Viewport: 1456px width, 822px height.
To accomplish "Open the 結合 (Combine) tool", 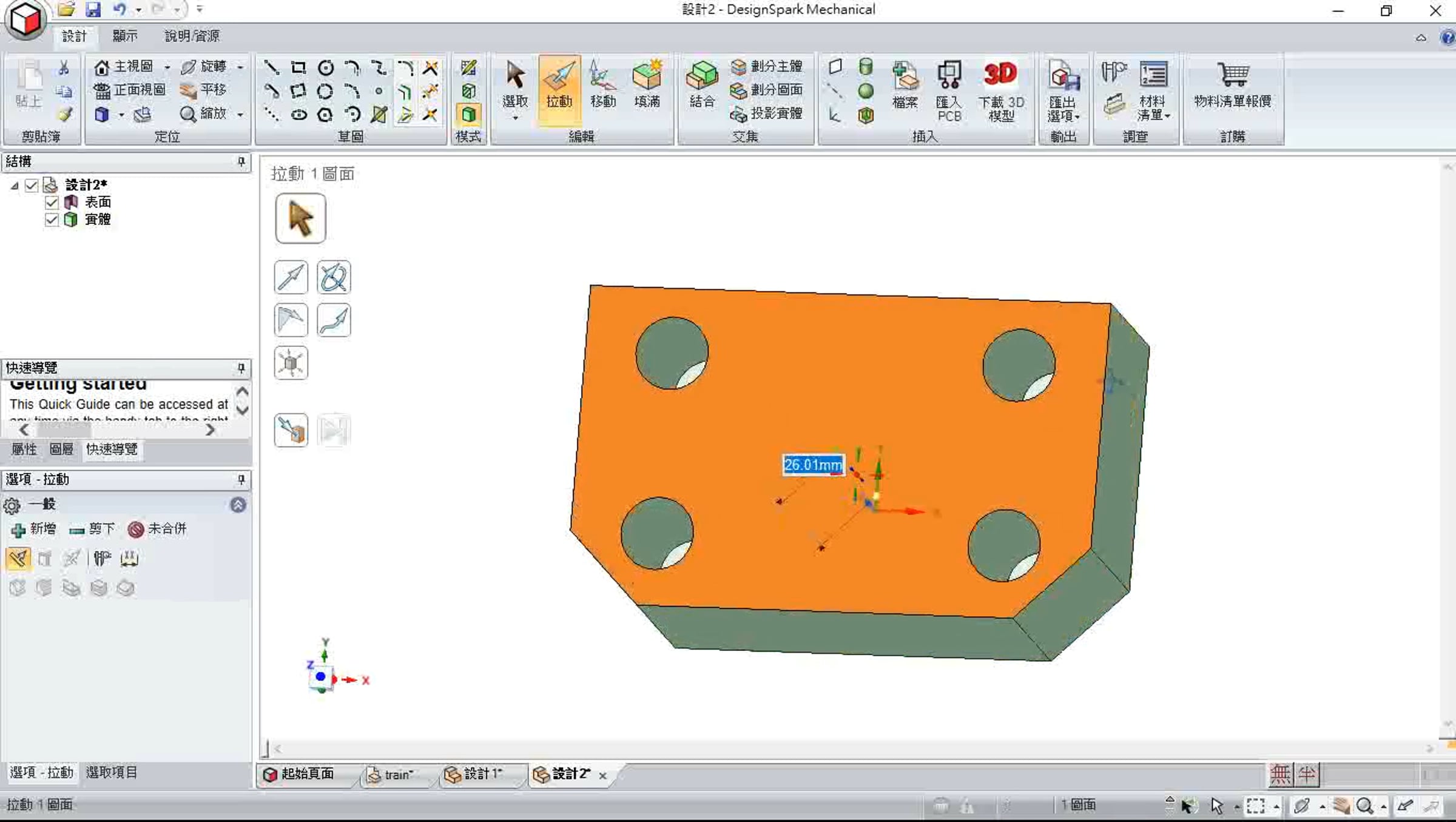I will coord(702,86).
